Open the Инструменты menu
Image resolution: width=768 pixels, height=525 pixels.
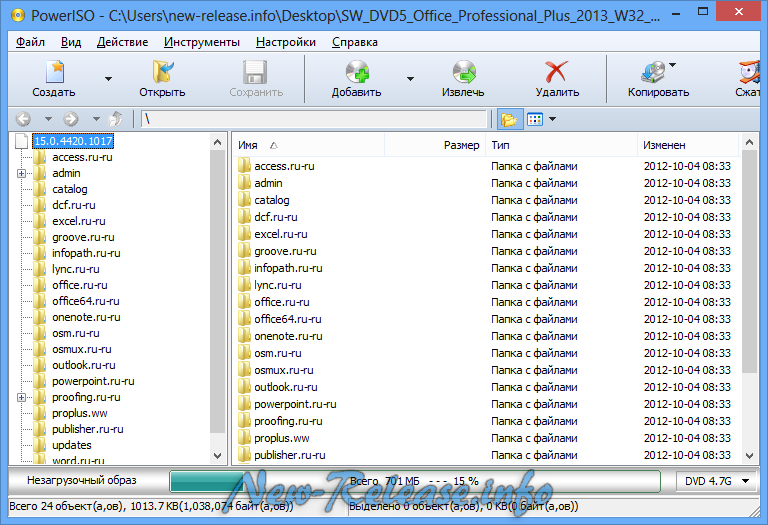(202, 42)
